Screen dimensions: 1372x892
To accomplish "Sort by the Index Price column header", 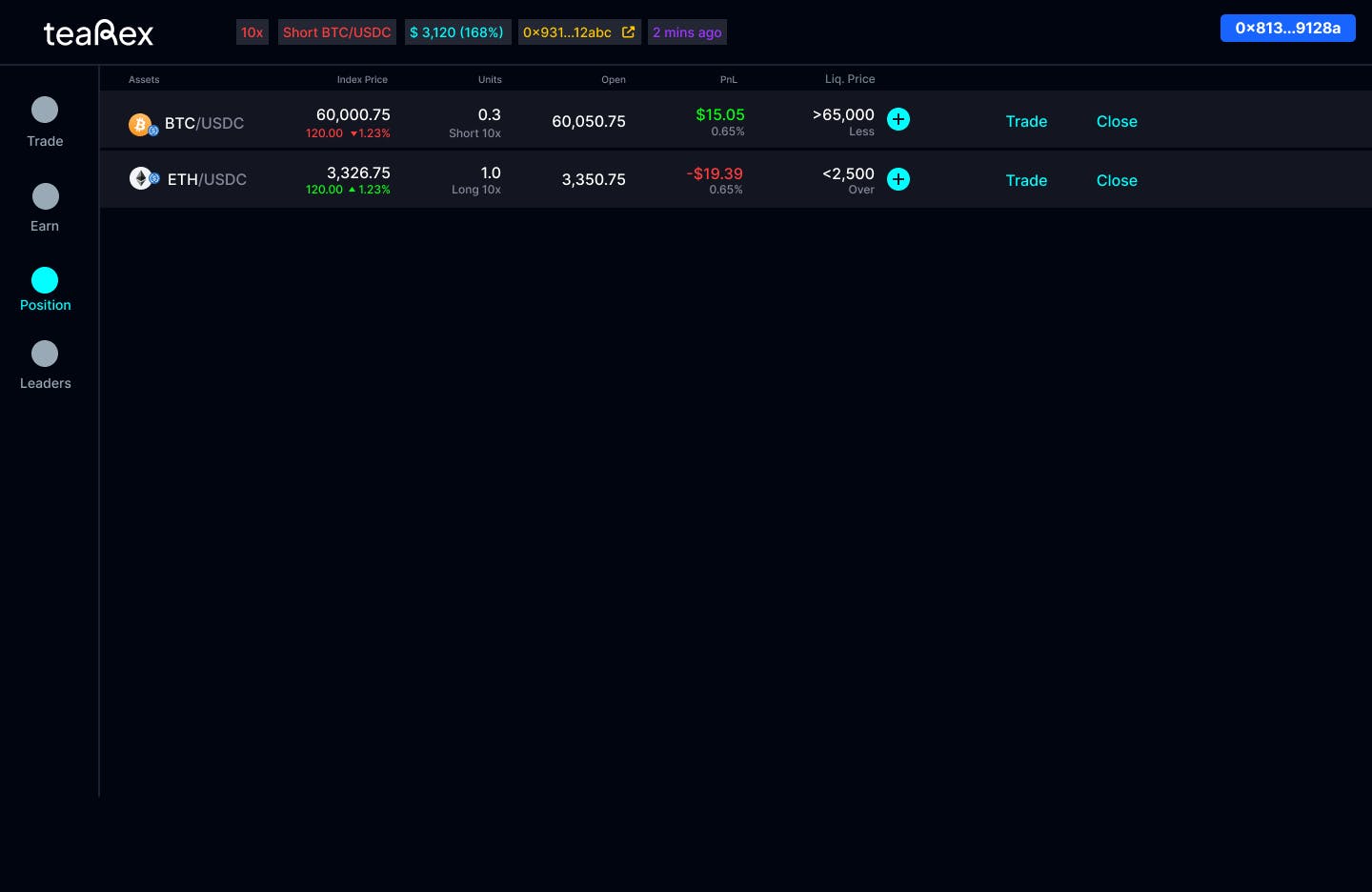I will (362, 80).
